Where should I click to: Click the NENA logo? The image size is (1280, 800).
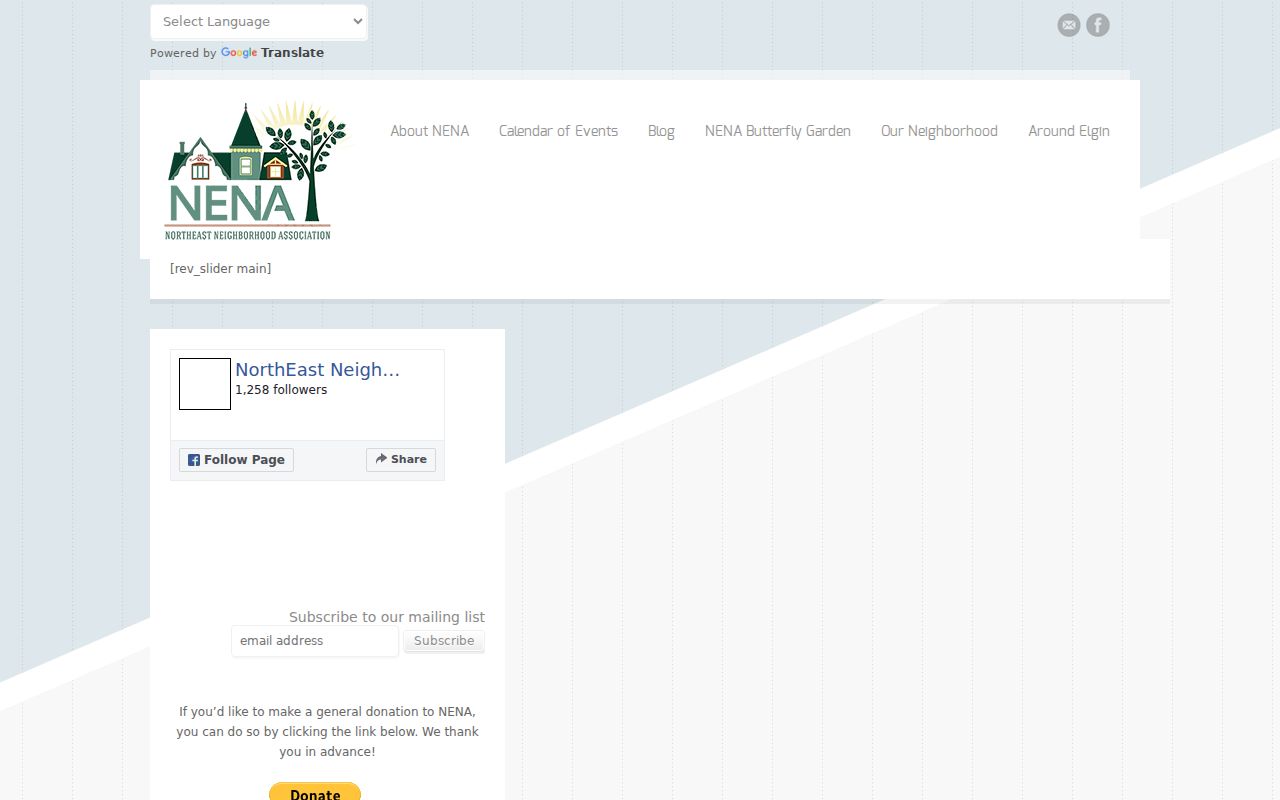click(x=256, y=170)
